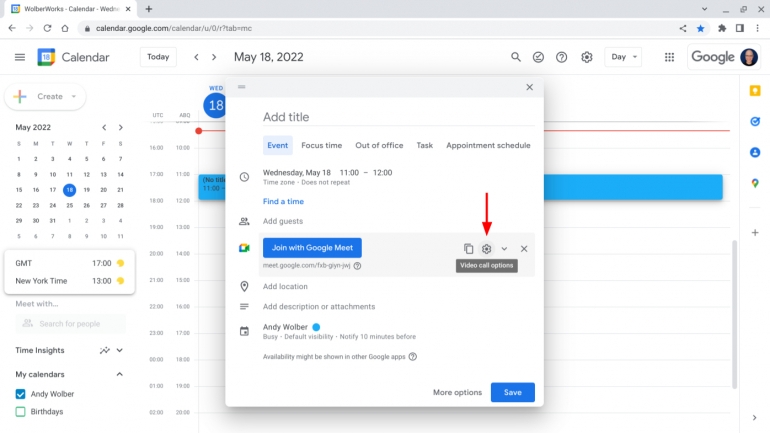This screenshot has height=433, width=770.
Task: Expand the Google Meet details chevron
Action: pos(505,249)
